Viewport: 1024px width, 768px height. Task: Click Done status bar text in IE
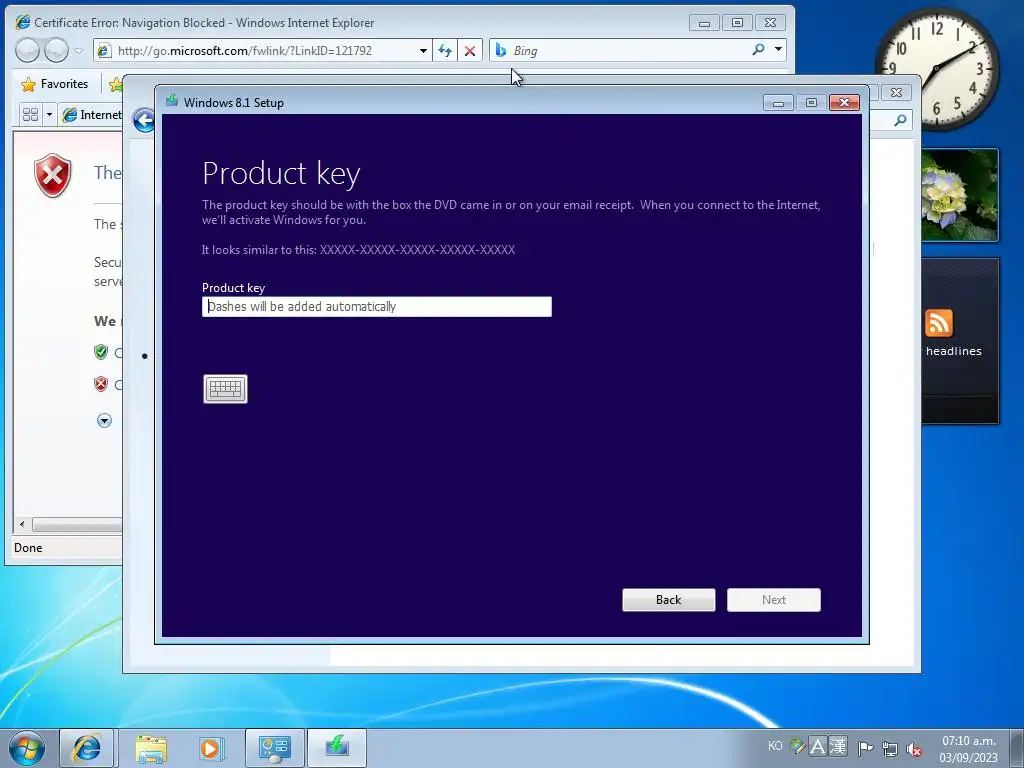coord(28,548)
